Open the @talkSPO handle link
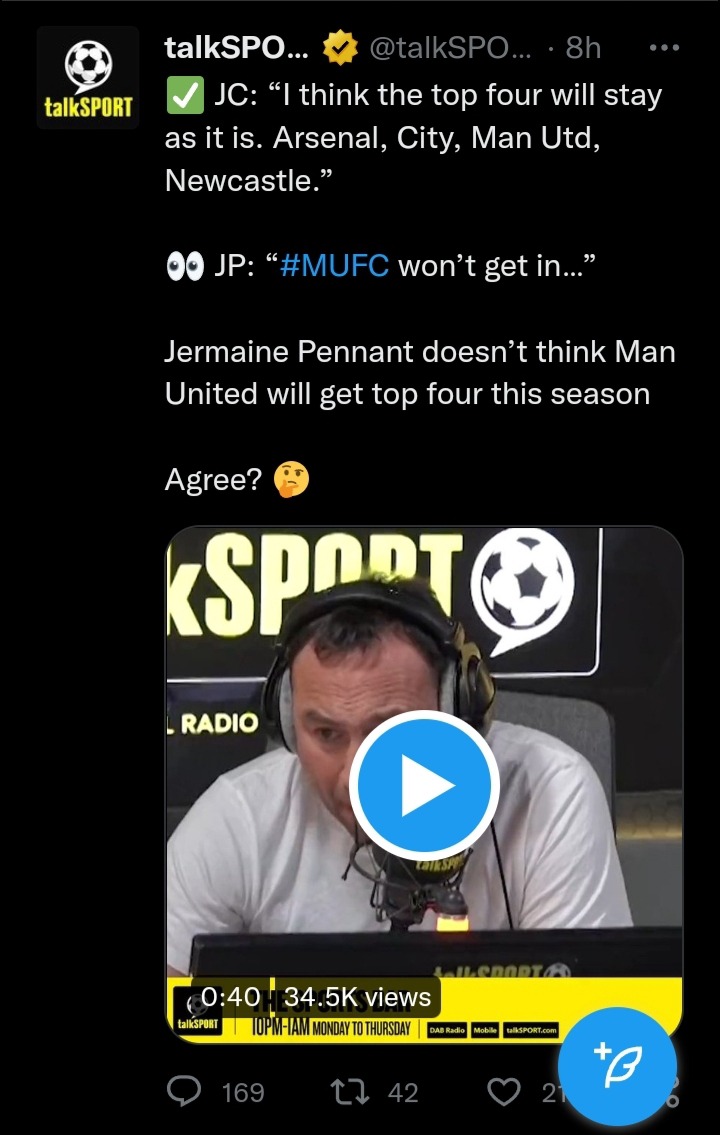 coord(450,48)
